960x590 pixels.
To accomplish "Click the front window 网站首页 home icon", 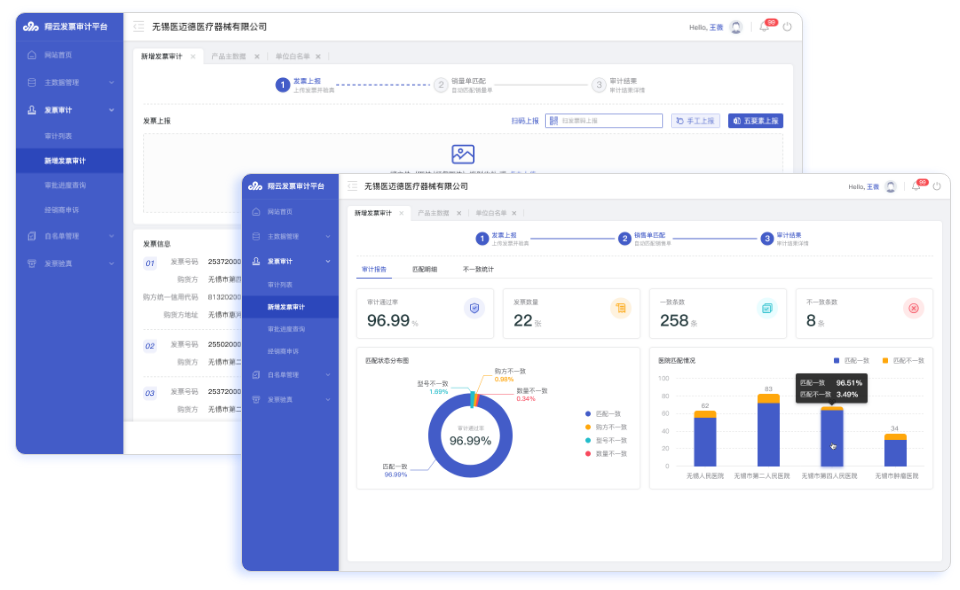I will tap(256, 212).
